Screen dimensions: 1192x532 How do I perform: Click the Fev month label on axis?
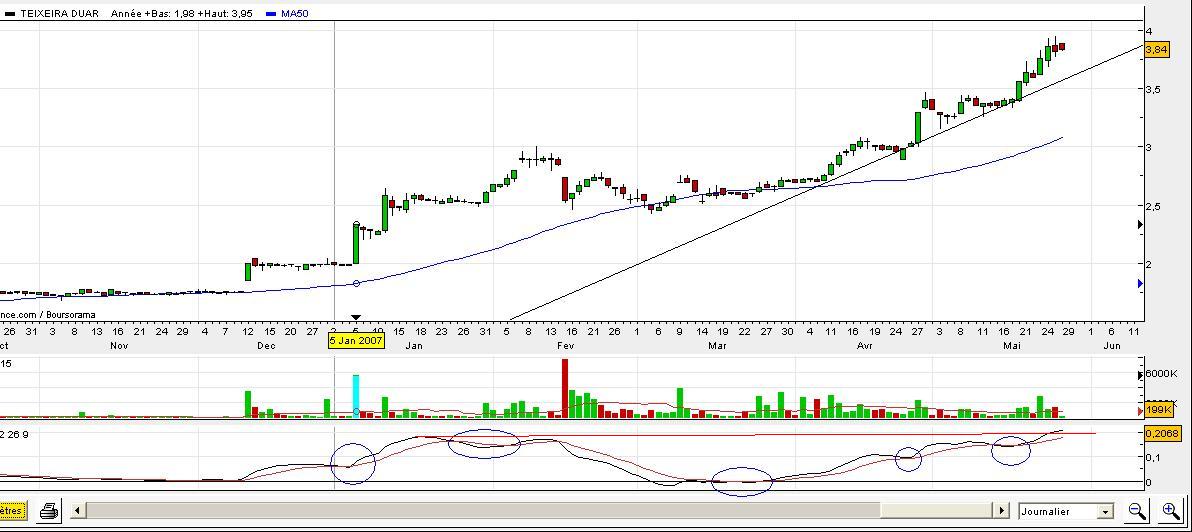pos(565,346)
